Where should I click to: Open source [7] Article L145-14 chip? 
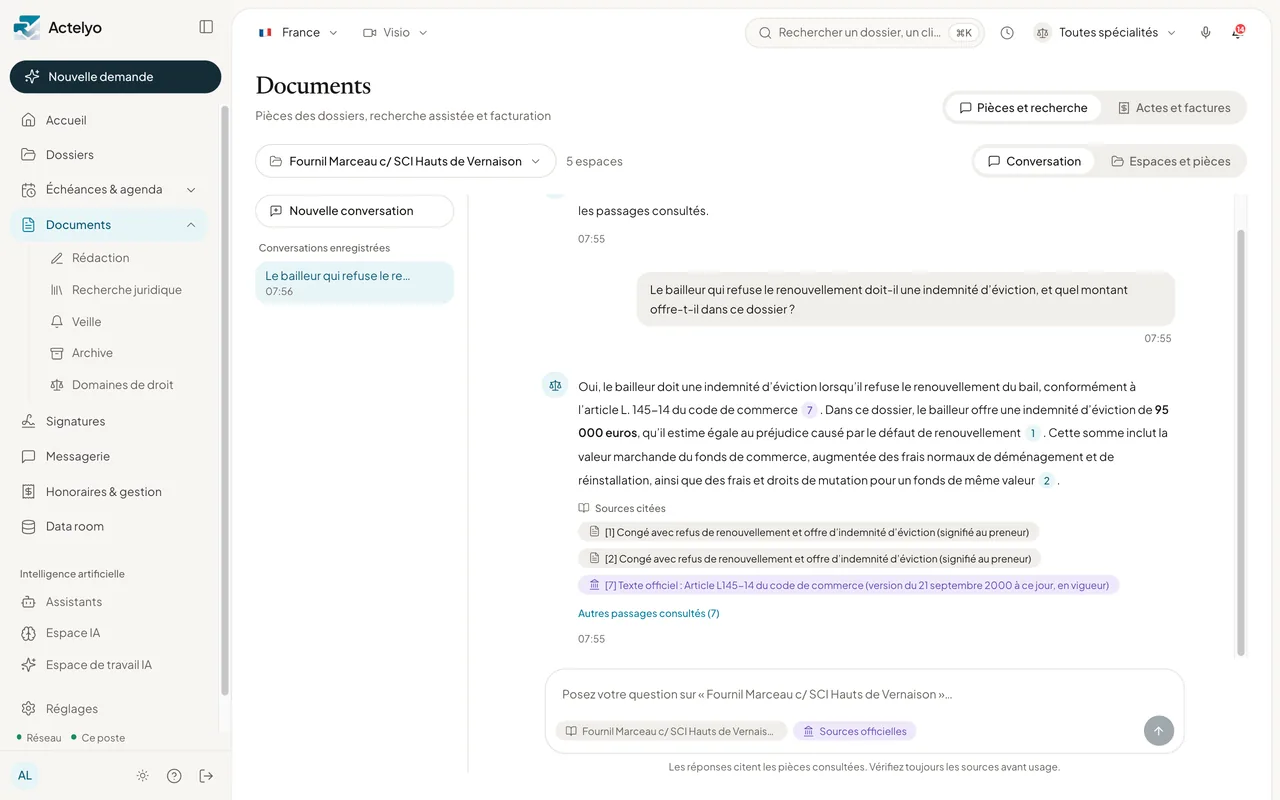pos(848,585)
